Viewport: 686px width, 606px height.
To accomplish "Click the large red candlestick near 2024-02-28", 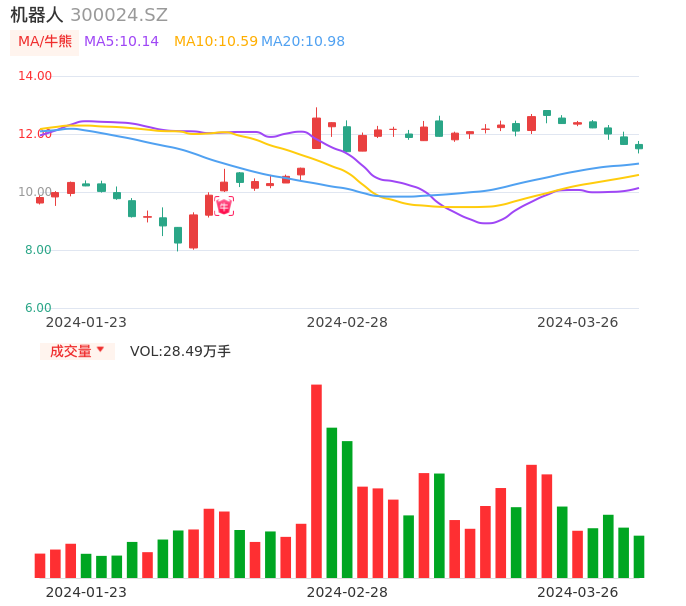I will pyautogui.click(x=316, y=133).
